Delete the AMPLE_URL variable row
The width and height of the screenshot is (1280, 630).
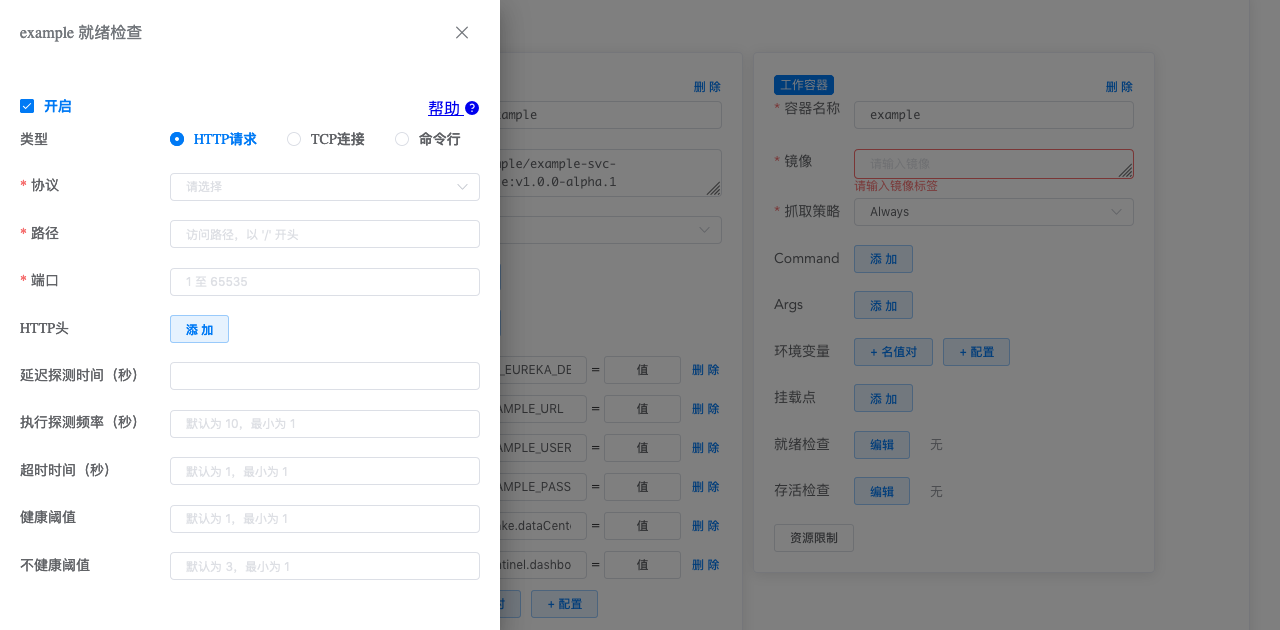pos(706,409)
